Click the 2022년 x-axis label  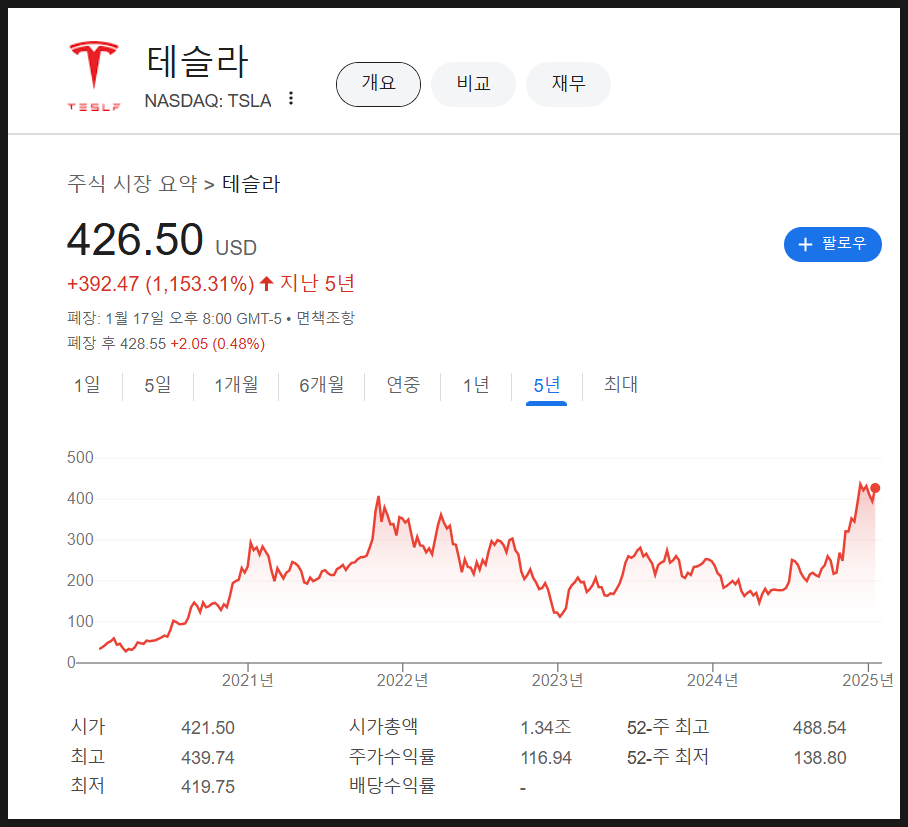click(x=402, y=680)
